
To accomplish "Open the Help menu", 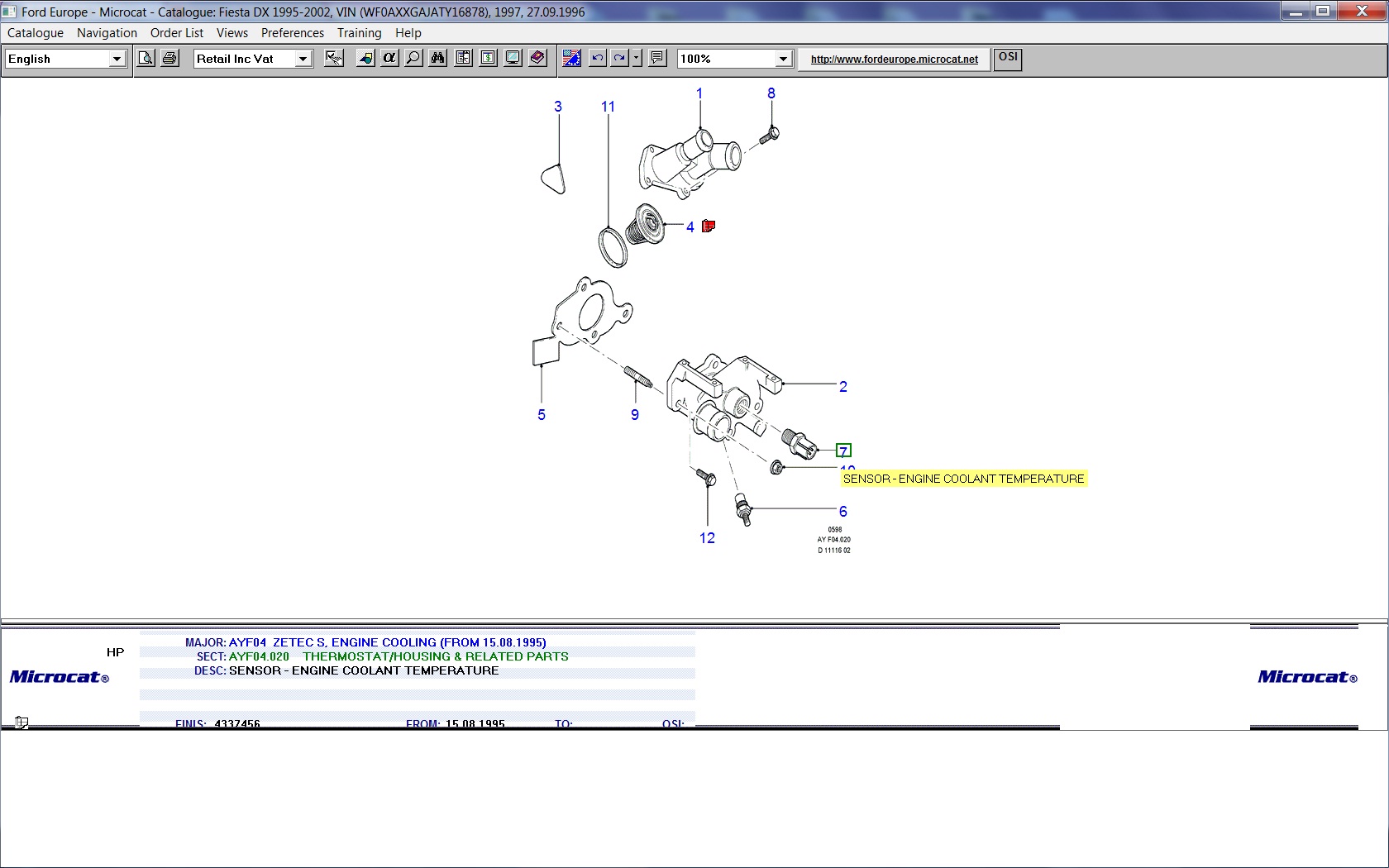I will click(x=408, y=33).
